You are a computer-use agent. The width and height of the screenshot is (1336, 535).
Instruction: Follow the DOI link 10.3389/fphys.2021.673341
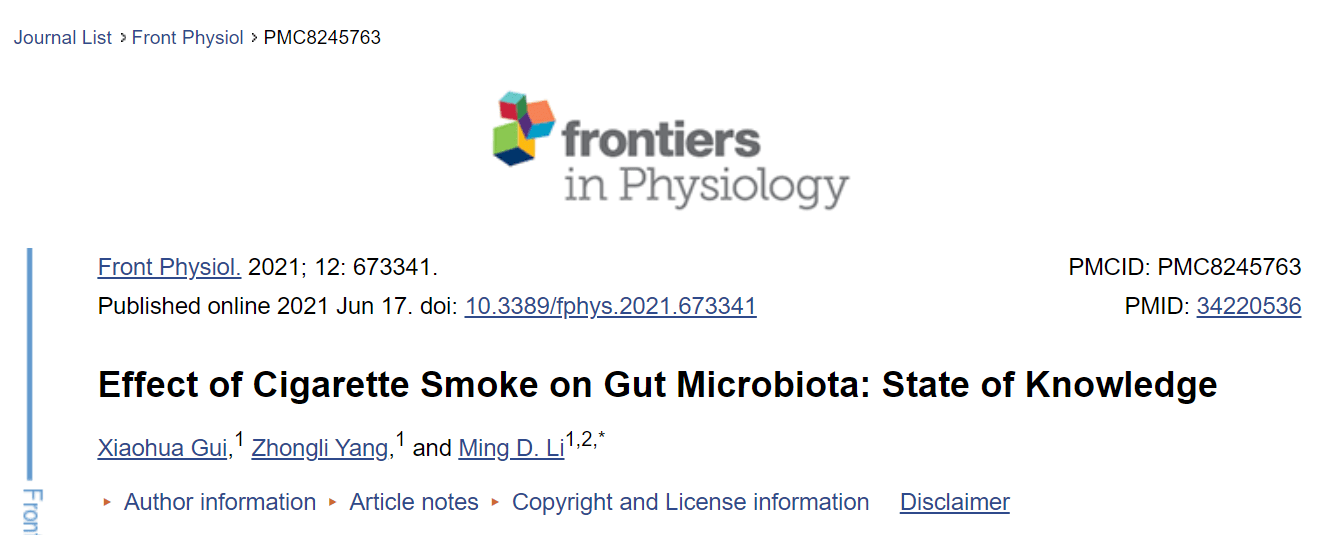click(x=610, y=306)
